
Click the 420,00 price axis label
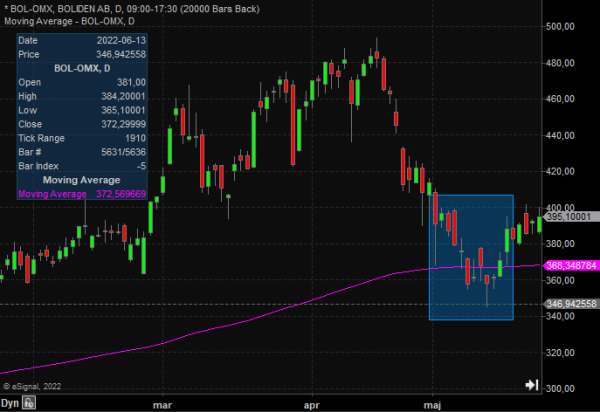pyautogui.click(x=560, y=171)
